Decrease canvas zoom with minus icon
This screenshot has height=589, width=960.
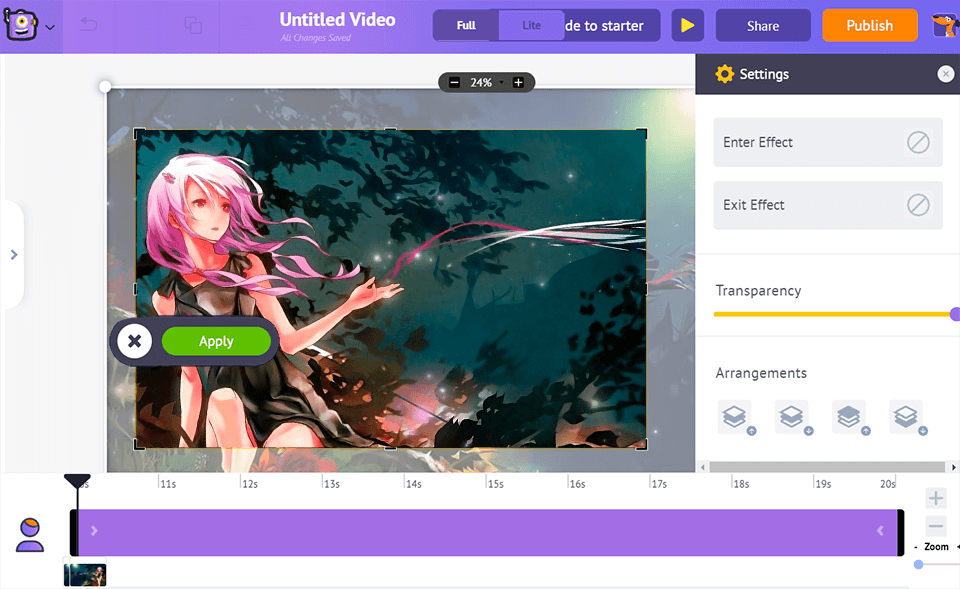pos(454,82)
